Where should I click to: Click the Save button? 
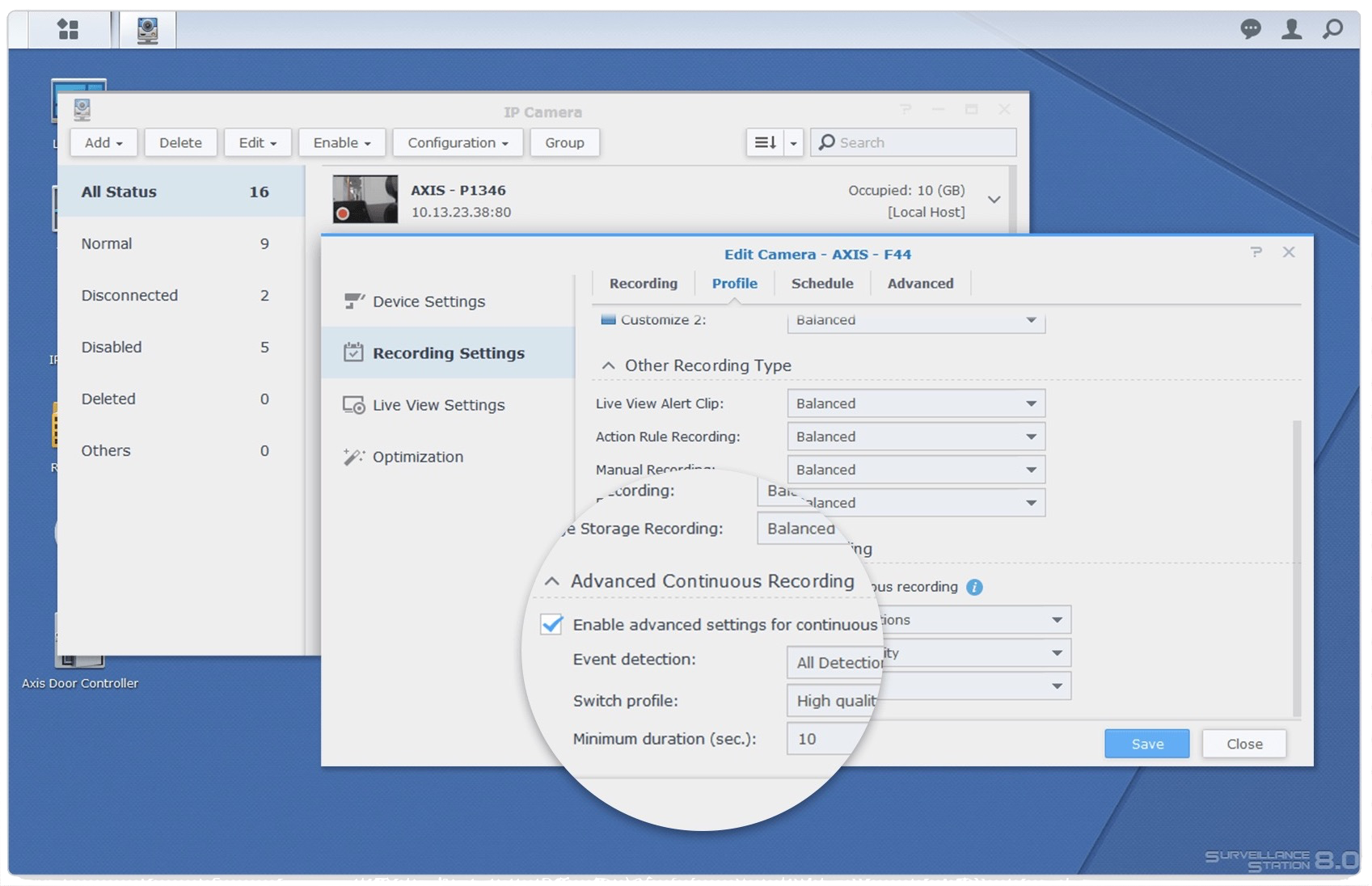1146,744
